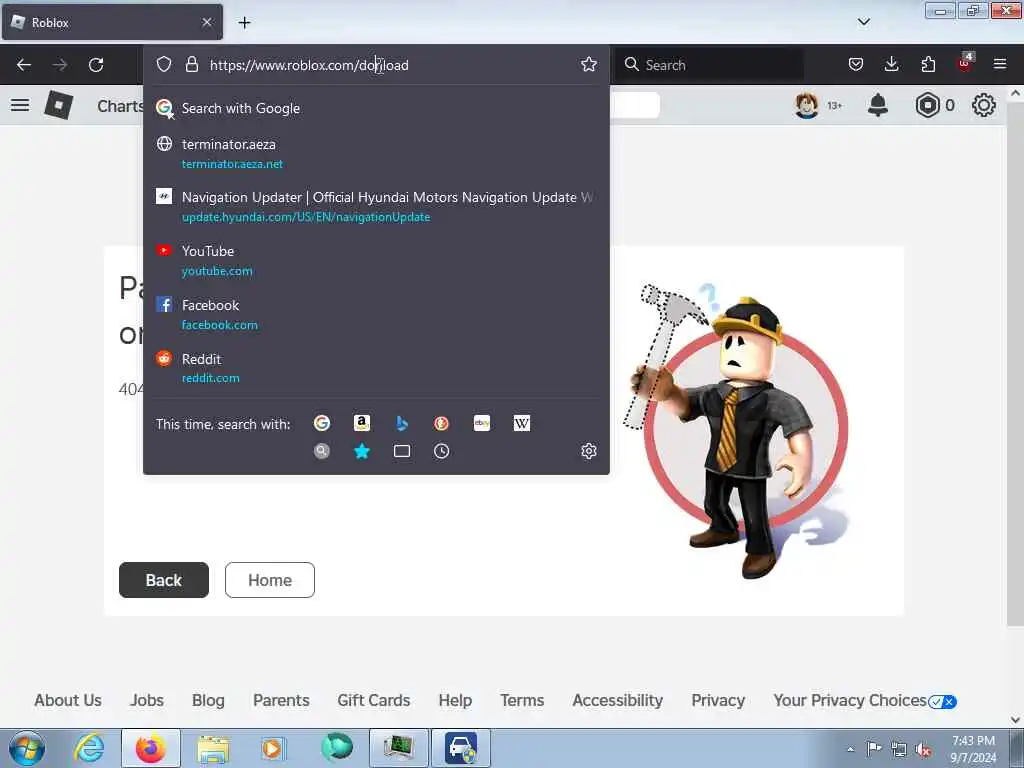Open the Jobs footer link

click(x=147, y=700)
